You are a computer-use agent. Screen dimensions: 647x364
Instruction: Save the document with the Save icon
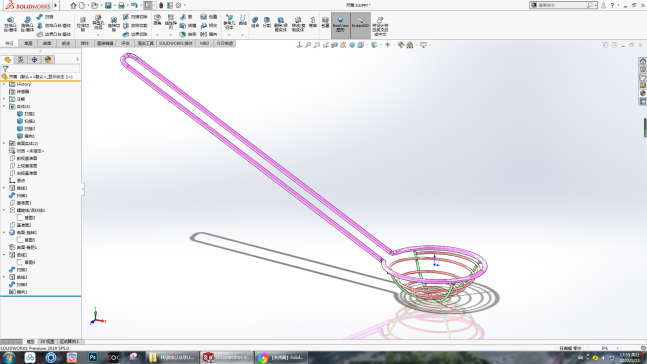pos(108,5)
